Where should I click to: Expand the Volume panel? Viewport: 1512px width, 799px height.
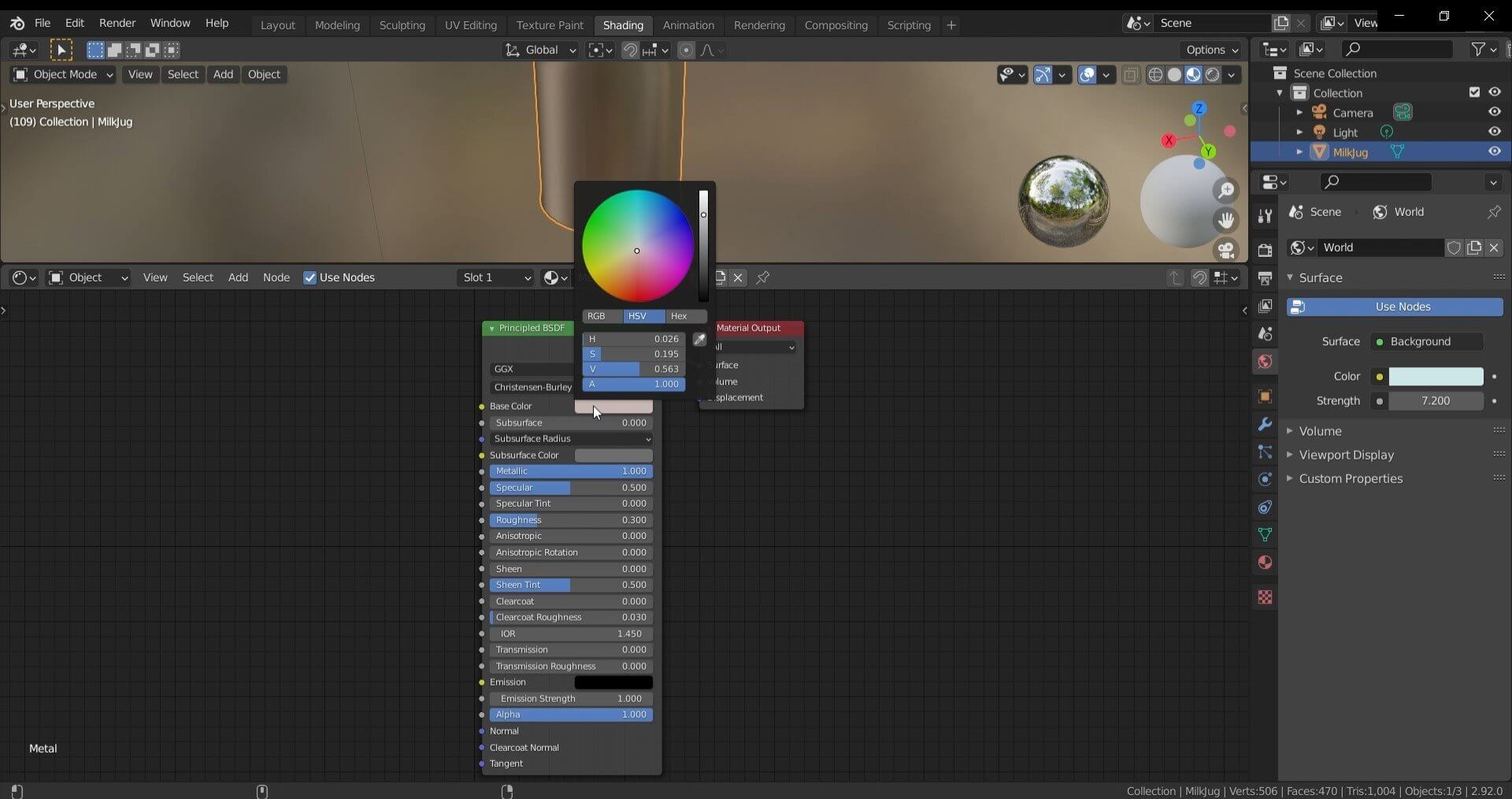point(1320,431)
